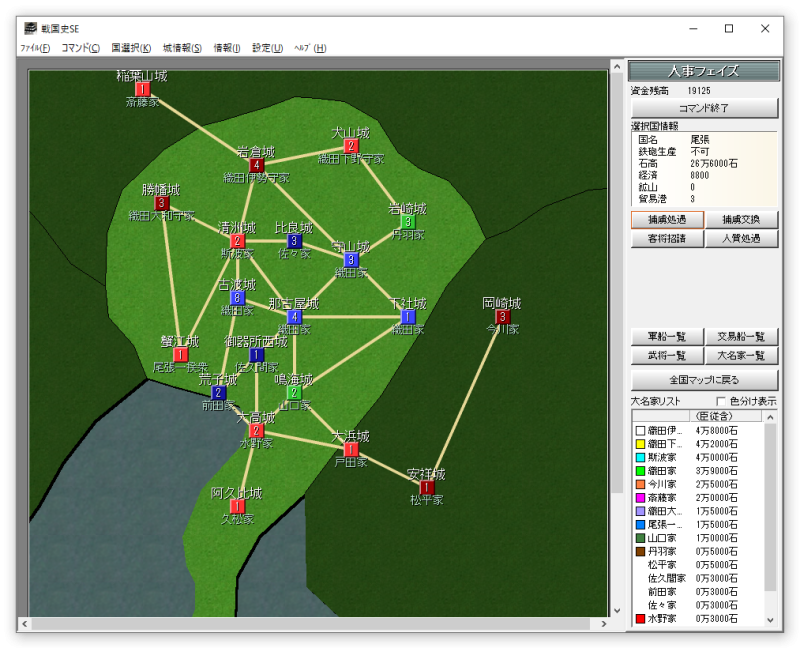Click the 荒子城 castle marker
The height and width of the screenshot is (648, 800).
click(218, 393)
